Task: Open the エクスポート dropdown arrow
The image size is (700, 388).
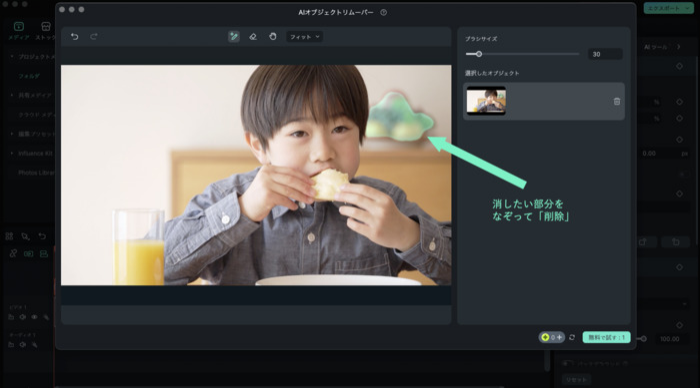Action: pyautogui.click(x=688, y=8)
